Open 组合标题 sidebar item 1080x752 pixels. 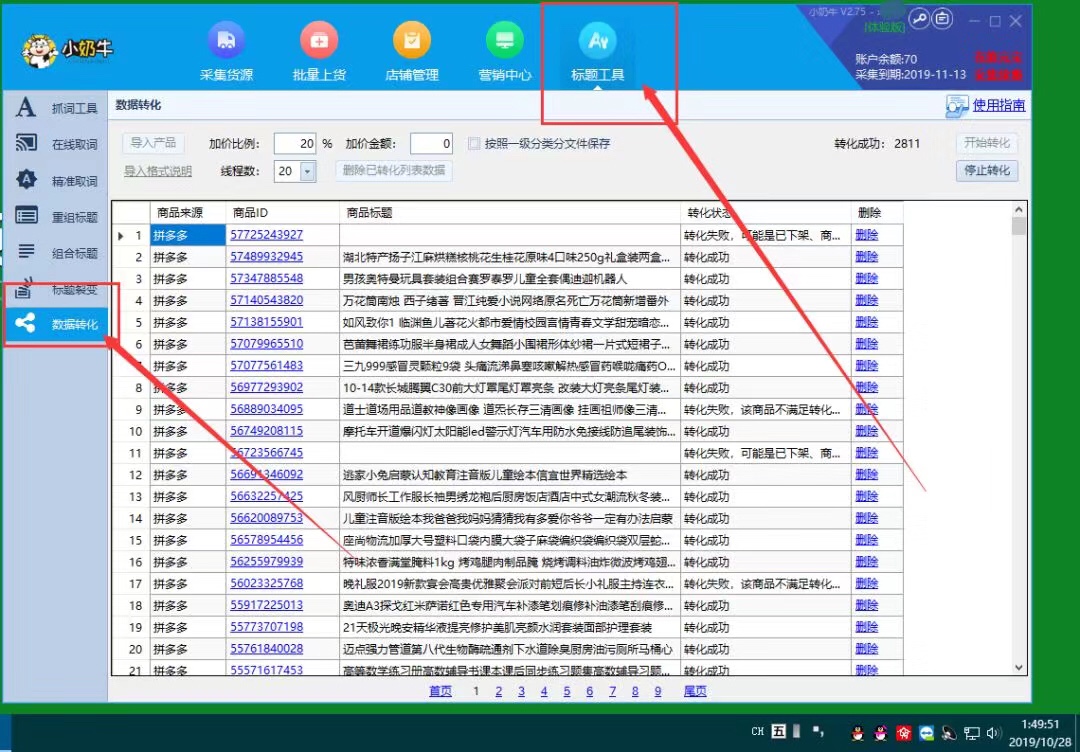56,253
